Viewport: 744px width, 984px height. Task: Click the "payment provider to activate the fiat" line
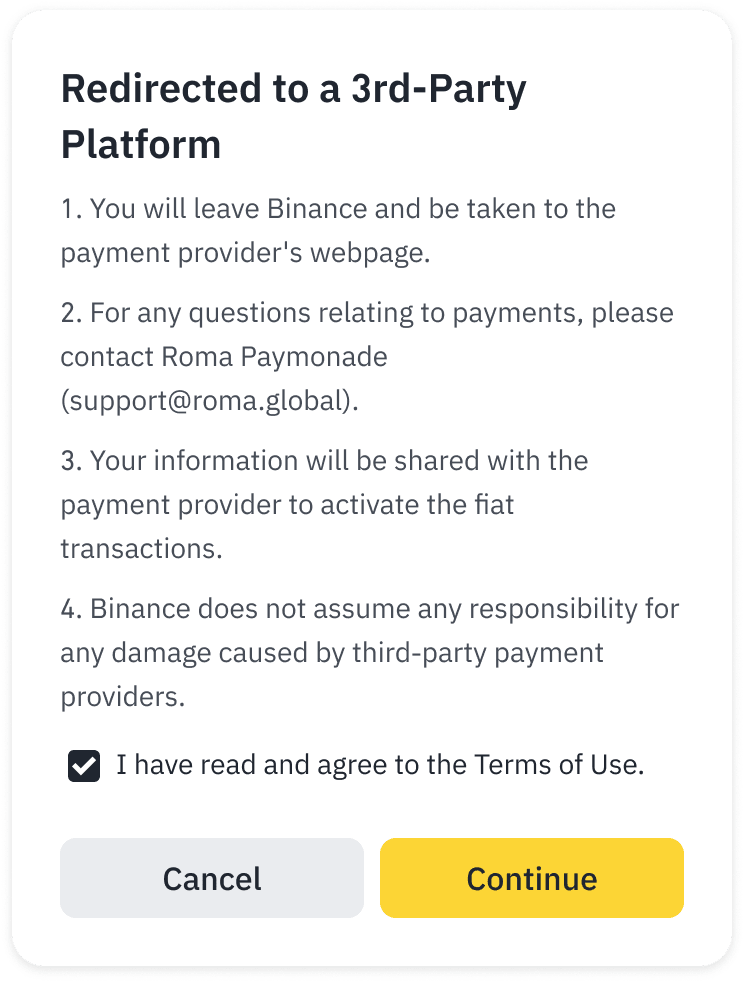click(287, 504)
